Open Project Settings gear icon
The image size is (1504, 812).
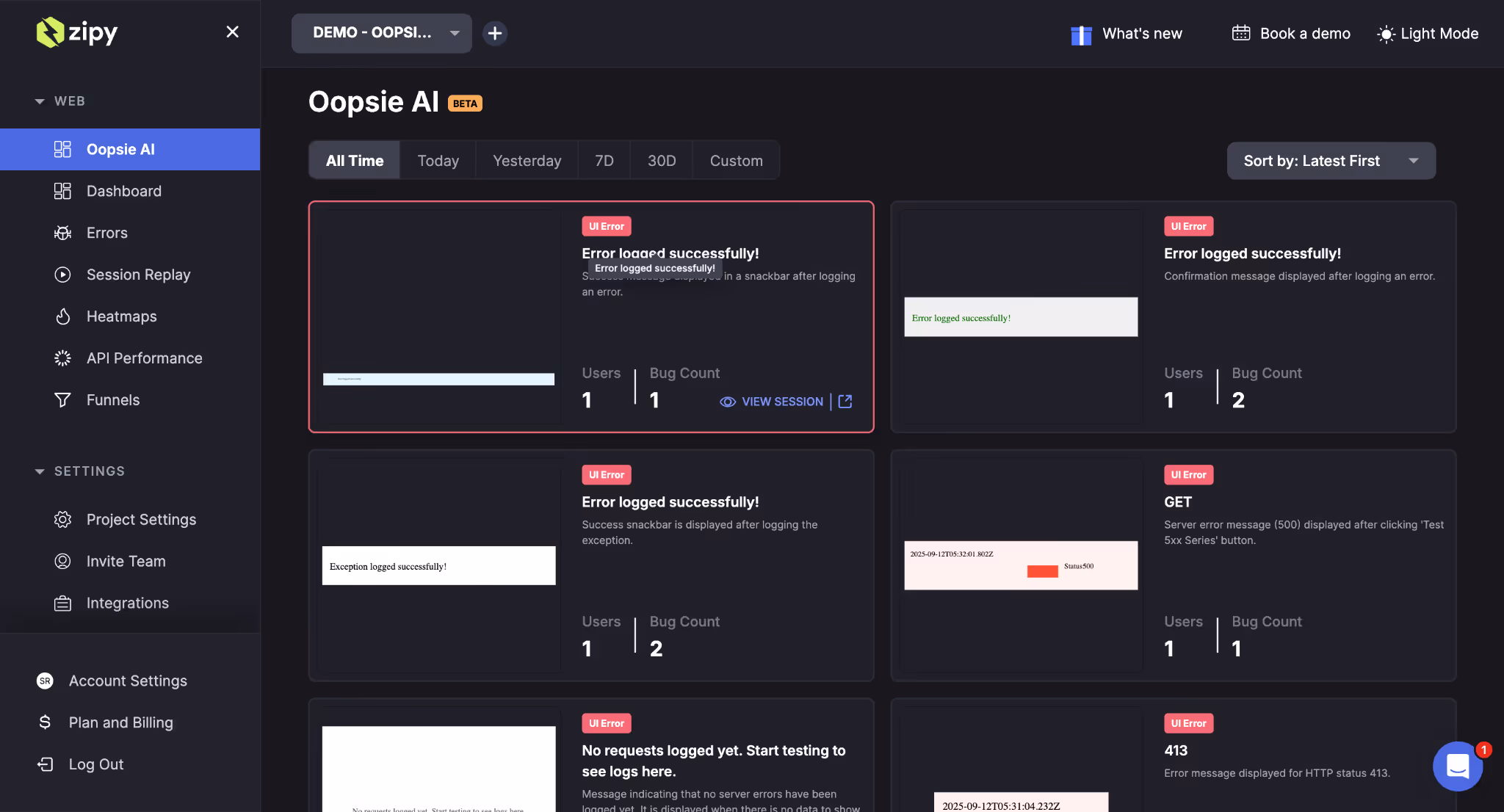coord(63,519)
